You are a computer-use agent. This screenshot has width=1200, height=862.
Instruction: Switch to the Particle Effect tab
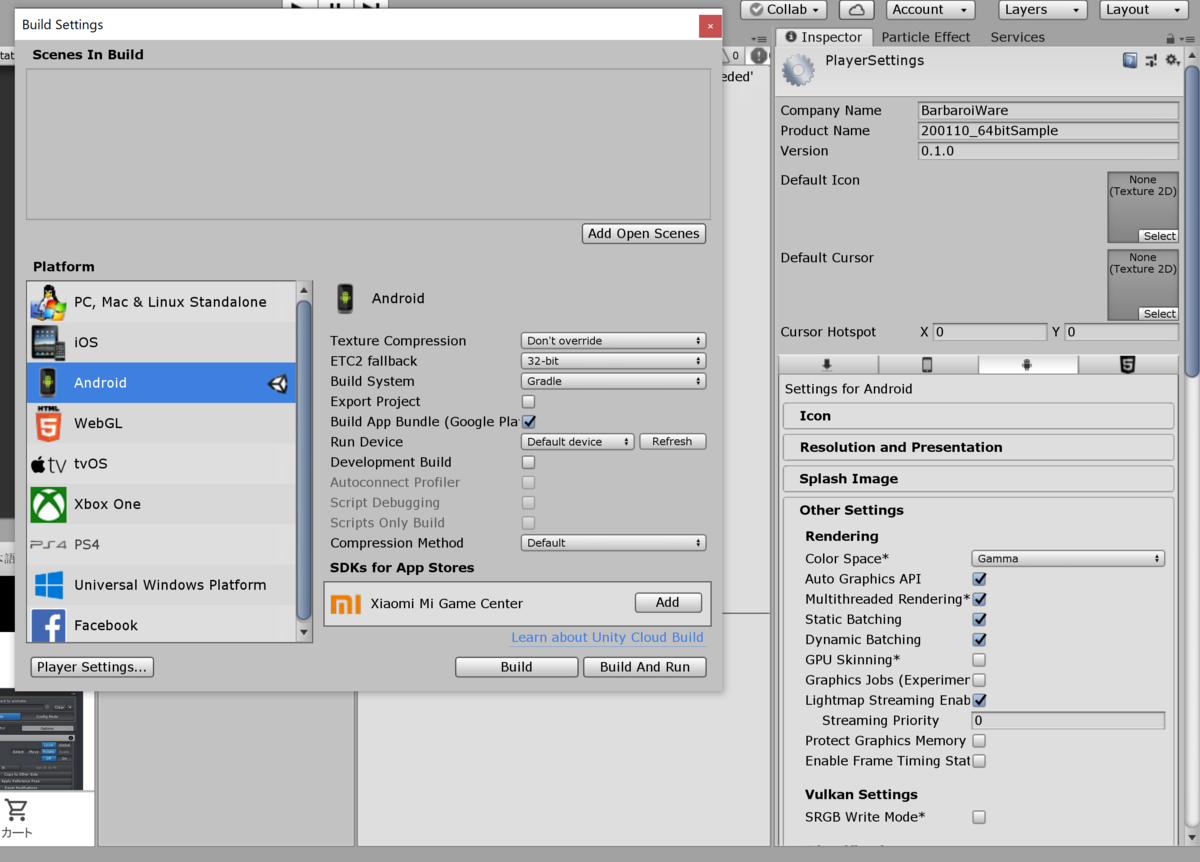[925, 37]
